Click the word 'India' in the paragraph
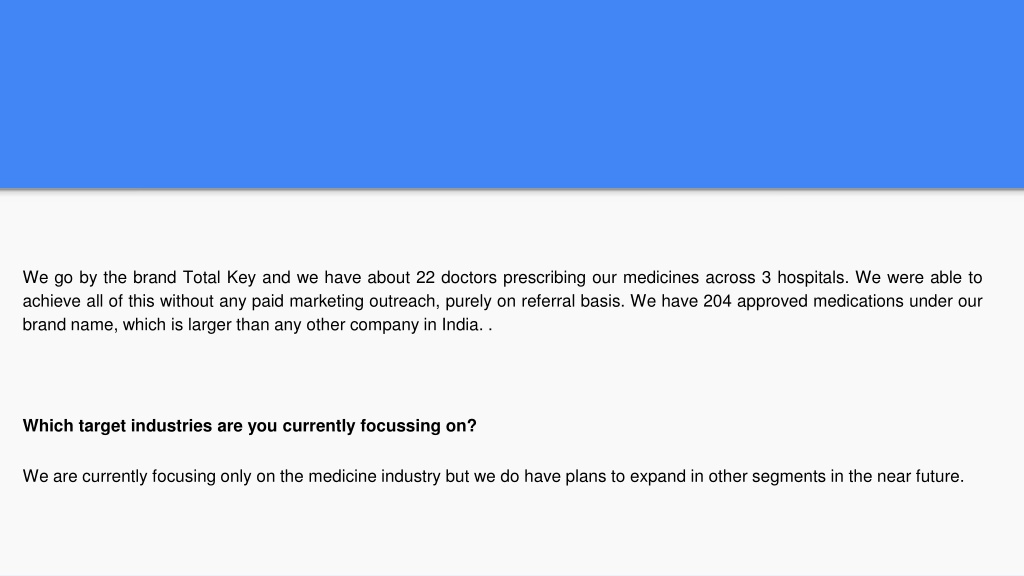The width and height of the screenshot is (1024, 576). point(460,325)
